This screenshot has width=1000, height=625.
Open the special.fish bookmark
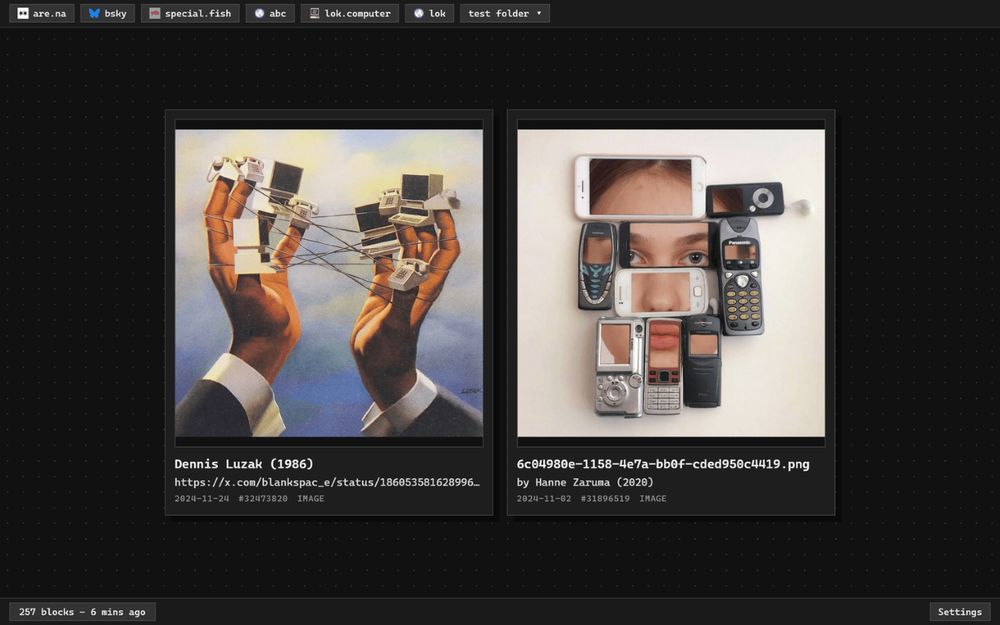tap(190, 13)
